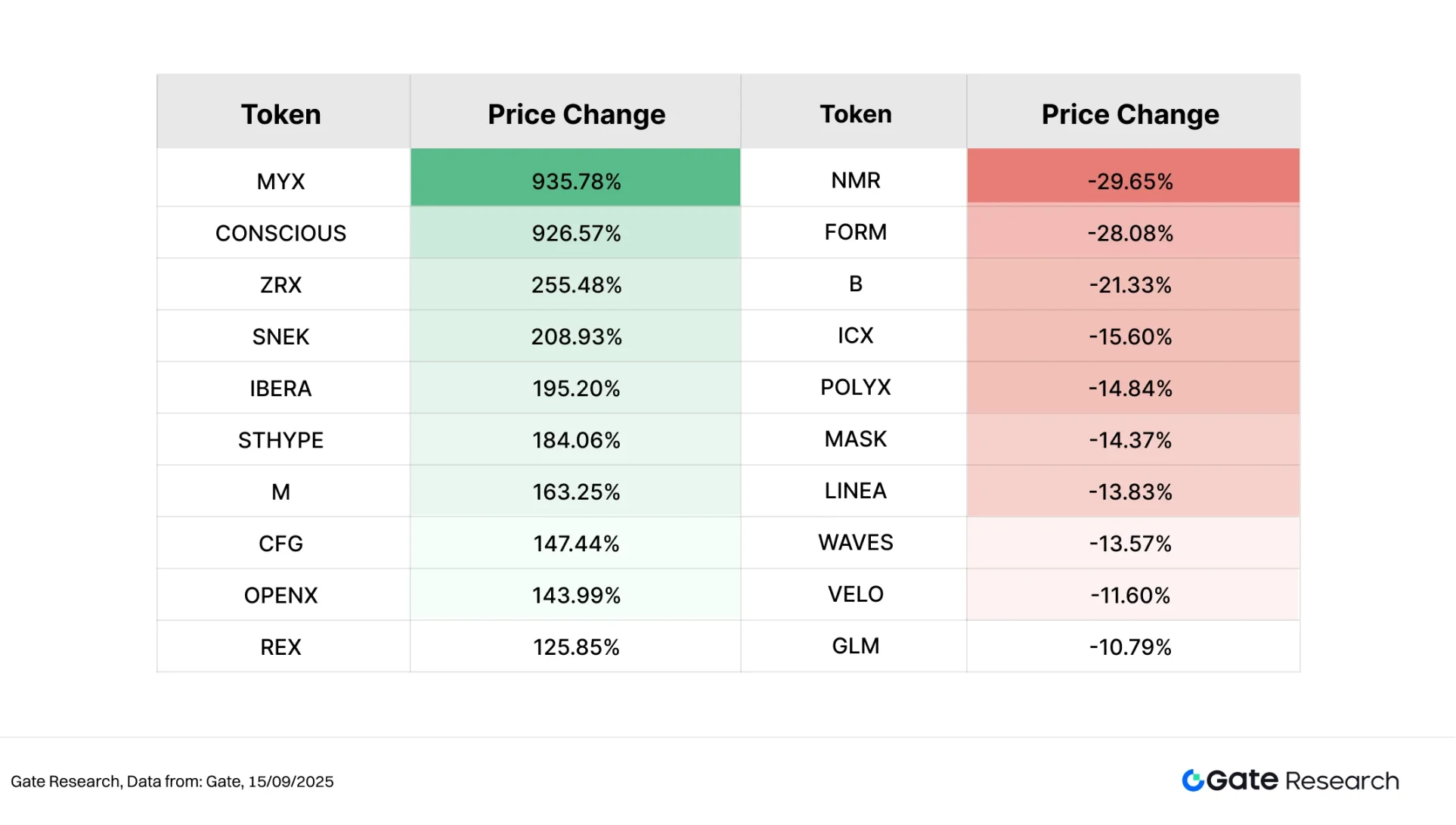This screenshot has width=1456, height=825.
Task: Click the left Price Change header
Action: 576,114
